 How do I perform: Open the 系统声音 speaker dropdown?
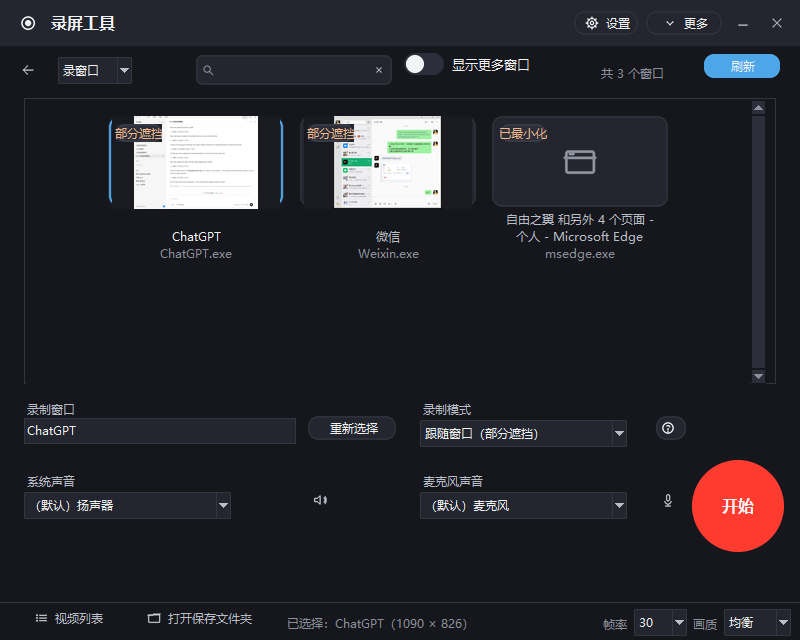(x=127, y=505)
